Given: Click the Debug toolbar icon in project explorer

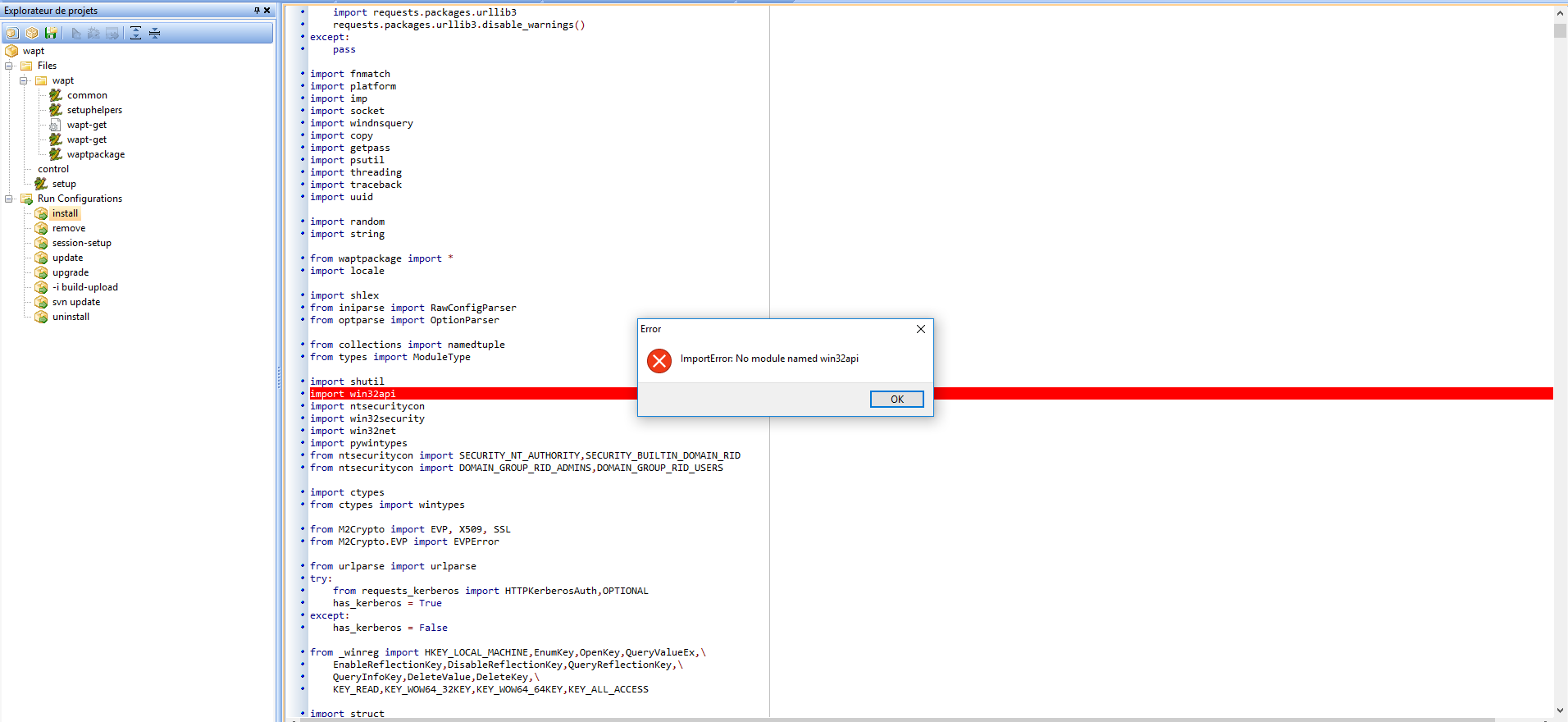Looking at the screenshot, I should tap(94, 33).
